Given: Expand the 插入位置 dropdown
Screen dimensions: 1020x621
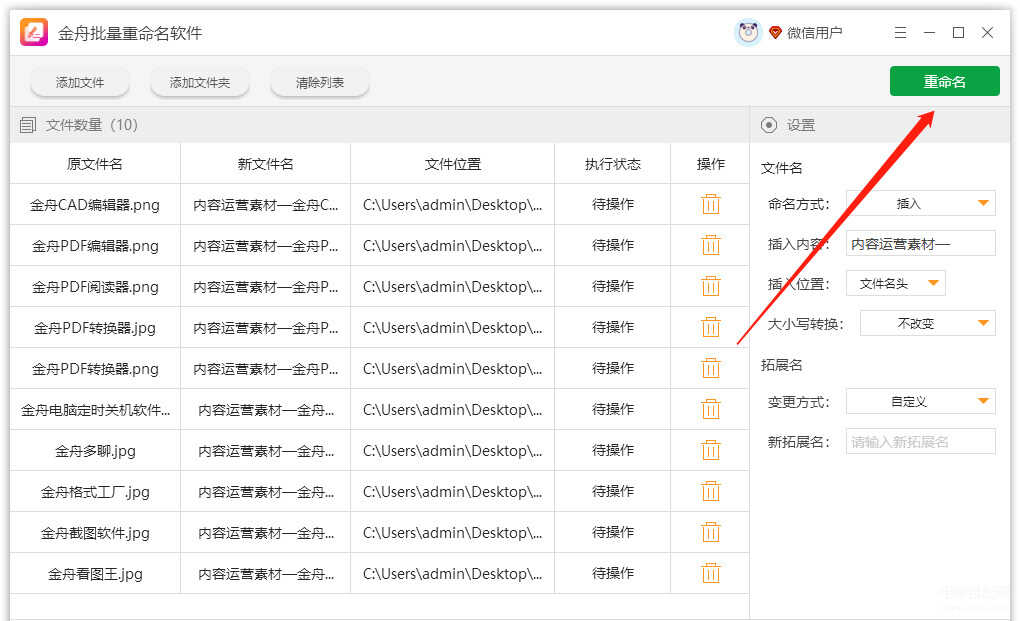Looking at the screenshot, I should pyautogui.click(x=895, y=284).
